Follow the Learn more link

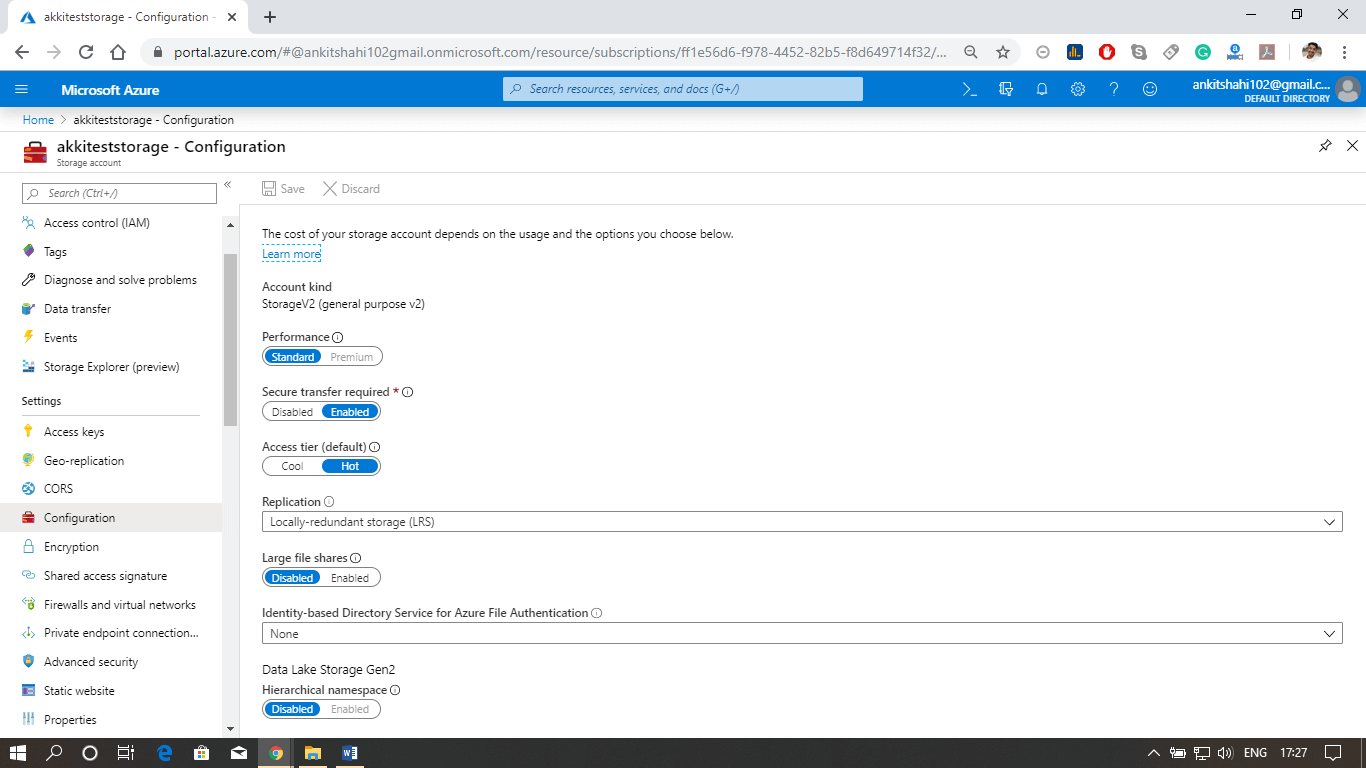point(291,254)
